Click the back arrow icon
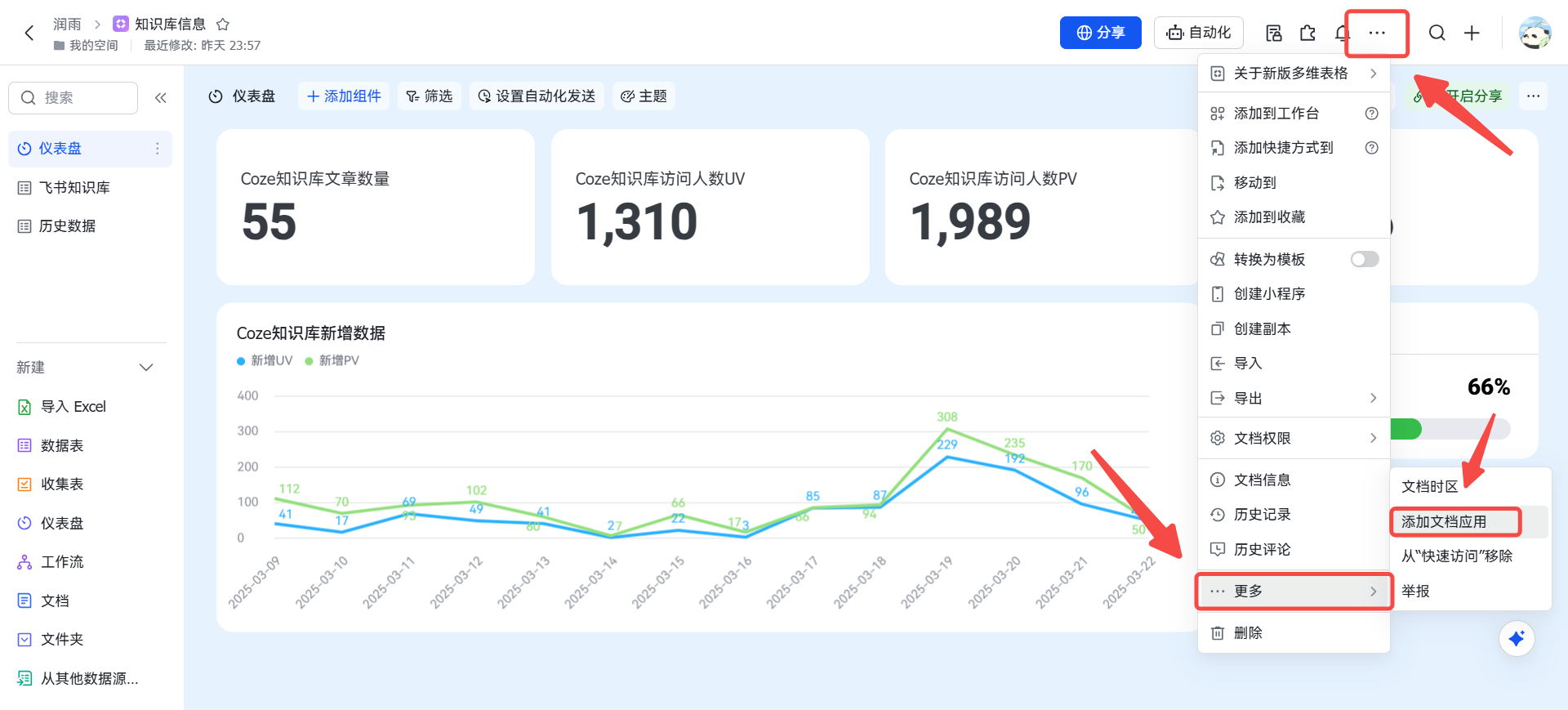Viewport: 1568px width, 710px height. tap(29, 33)
